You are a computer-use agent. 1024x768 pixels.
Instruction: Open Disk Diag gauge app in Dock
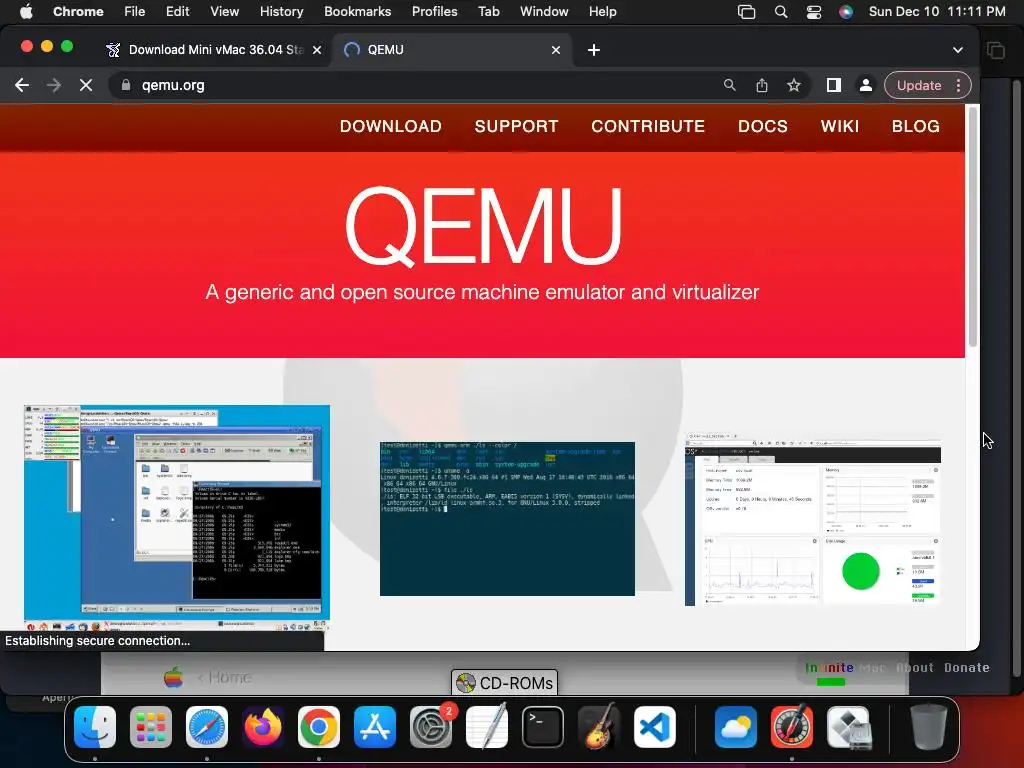[x=792, y=726]
